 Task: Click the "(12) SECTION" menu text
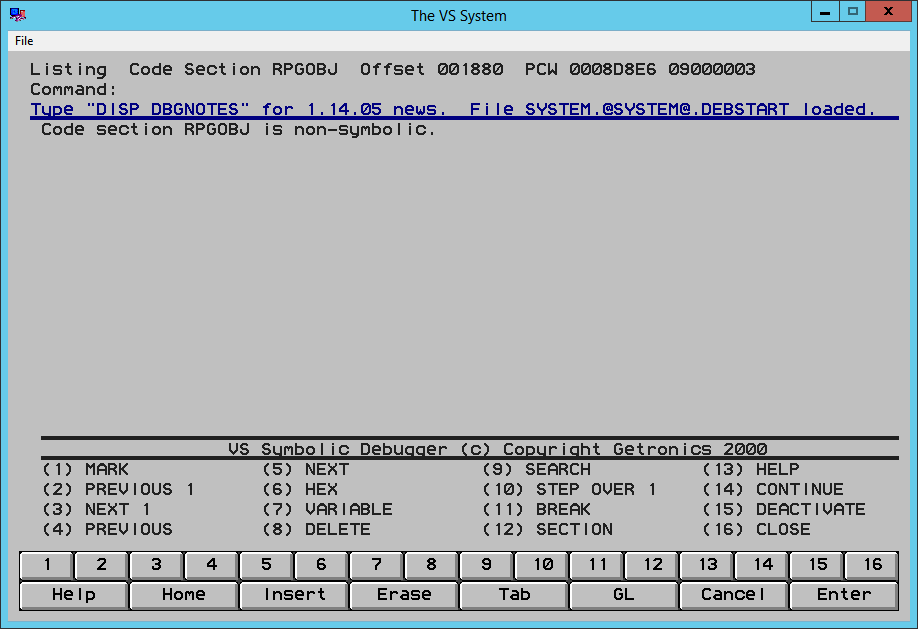point(547,529)
